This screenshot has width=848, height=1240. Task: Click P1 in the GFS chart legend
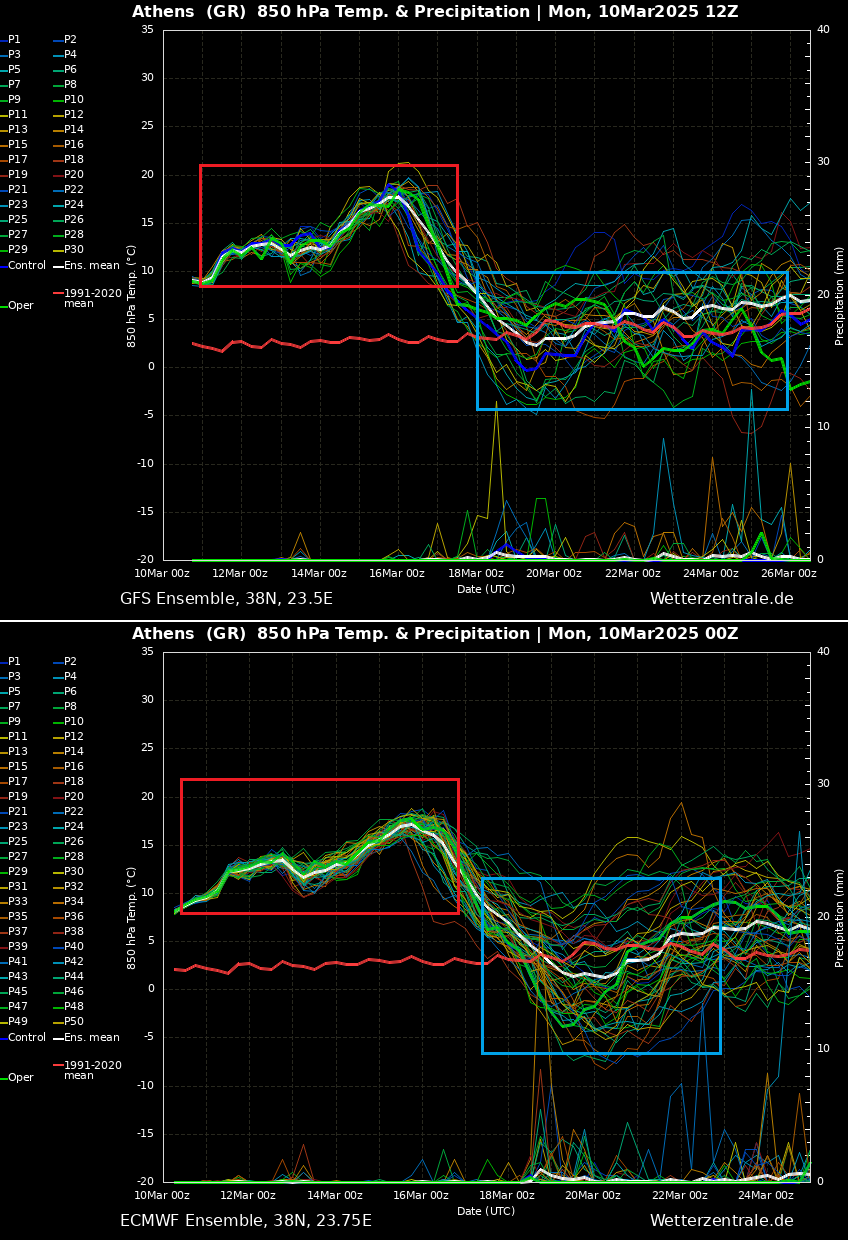tap(14, 40)
